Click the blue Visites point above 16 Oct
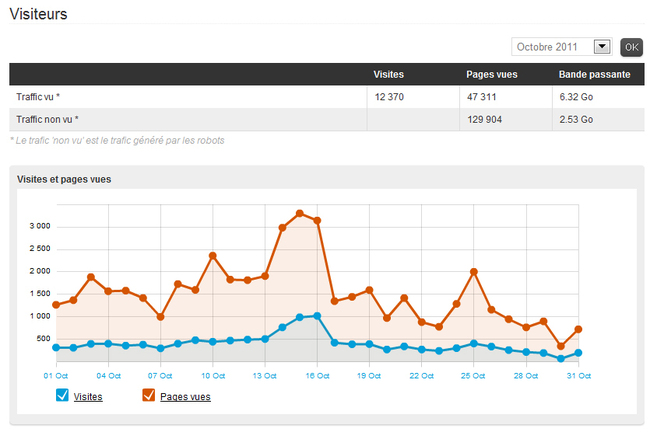This screenshot has height=432, width=650. [x=317, y=316]
